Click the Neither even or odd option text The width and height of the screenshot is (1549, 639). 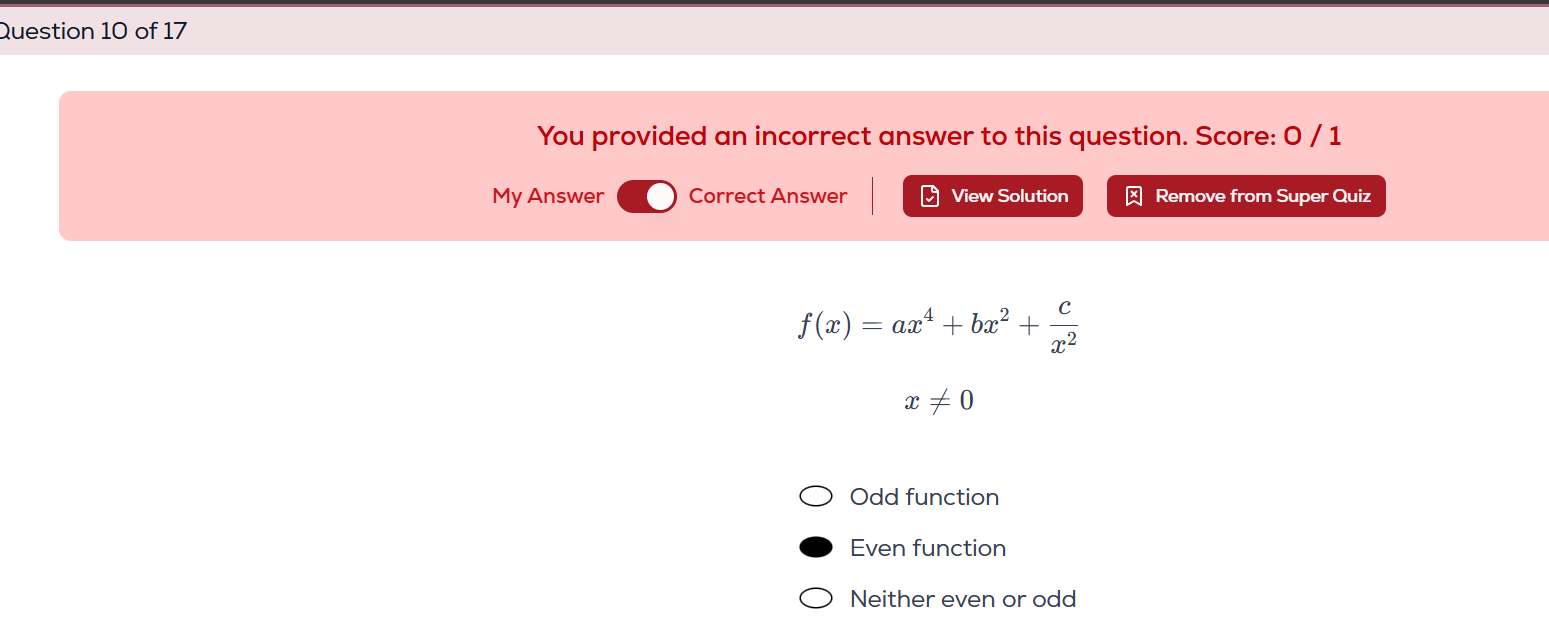(963, 599)
